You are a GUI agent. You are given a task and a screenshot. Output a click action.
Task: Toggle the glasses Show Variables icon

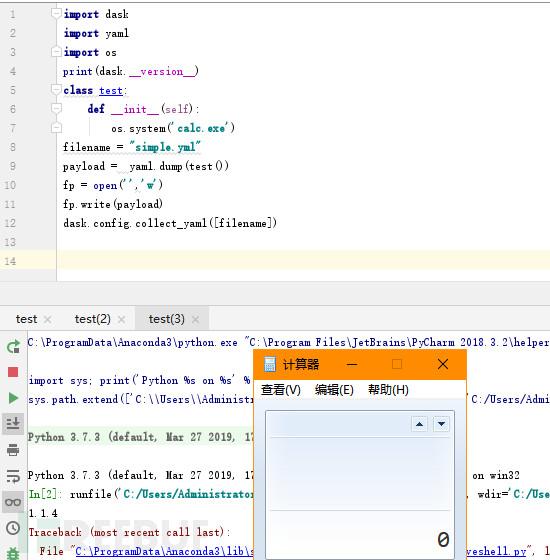(13, 502)
